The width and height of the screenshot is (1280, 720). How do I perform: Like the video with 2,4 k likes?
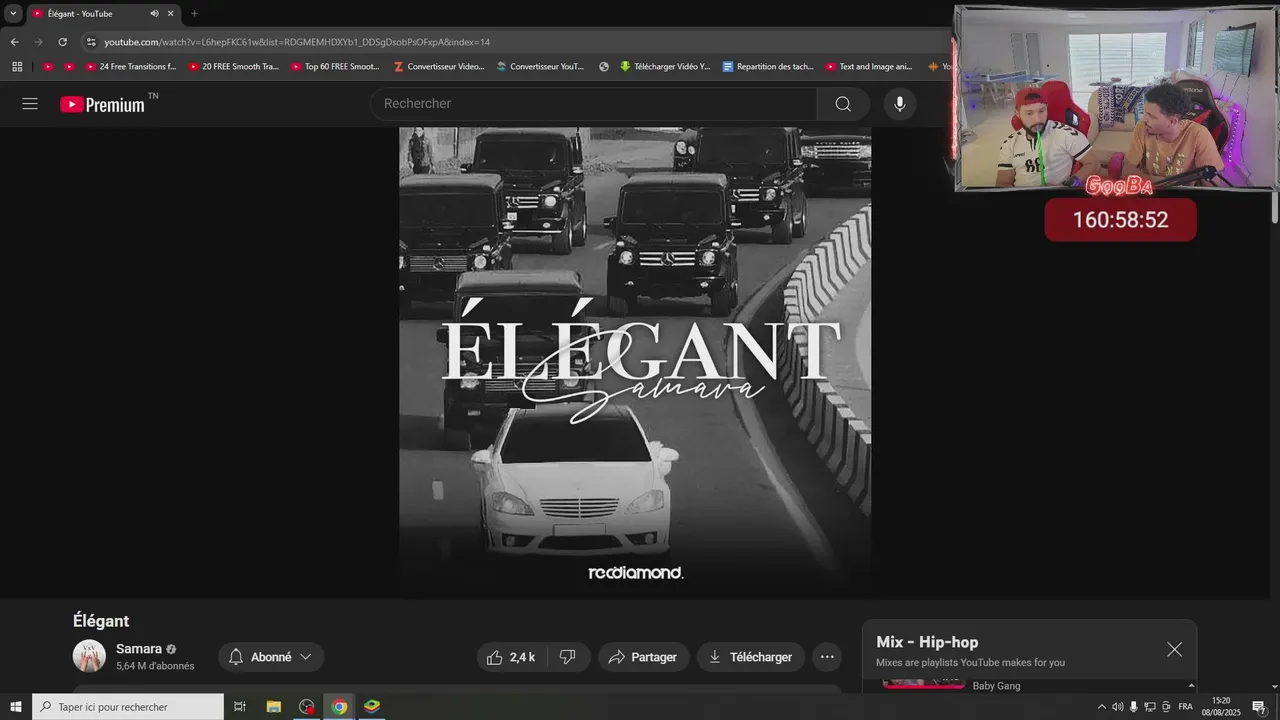point(511,657)
